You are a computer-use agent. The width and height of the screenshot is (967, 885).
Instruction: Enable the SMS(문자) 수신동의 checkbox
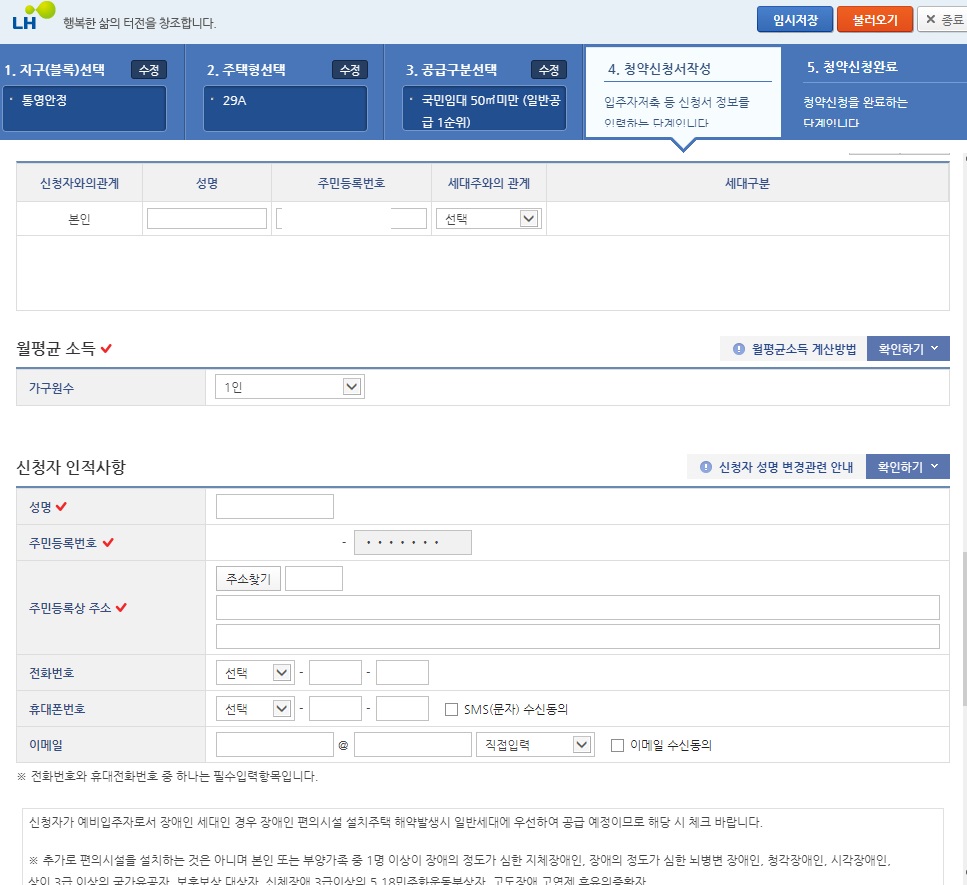click(452, 708)
